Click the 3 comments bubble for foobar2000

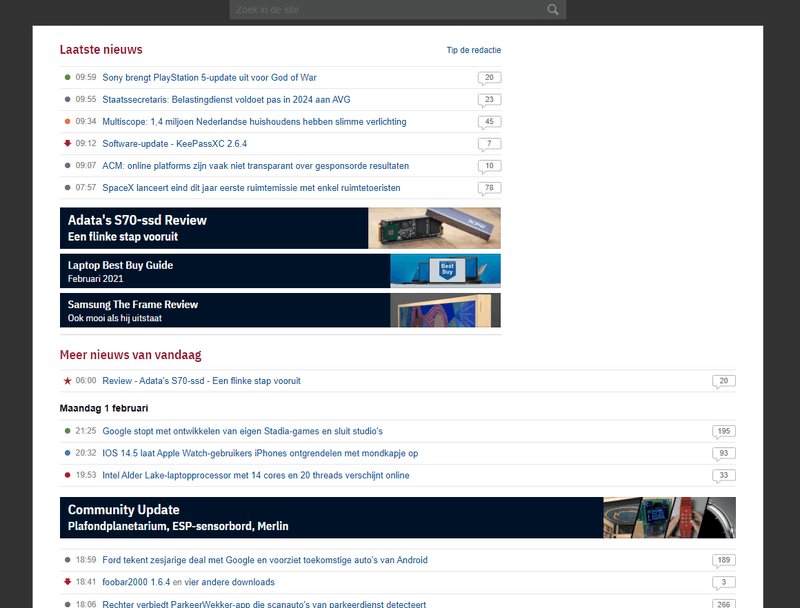[723, 582]
